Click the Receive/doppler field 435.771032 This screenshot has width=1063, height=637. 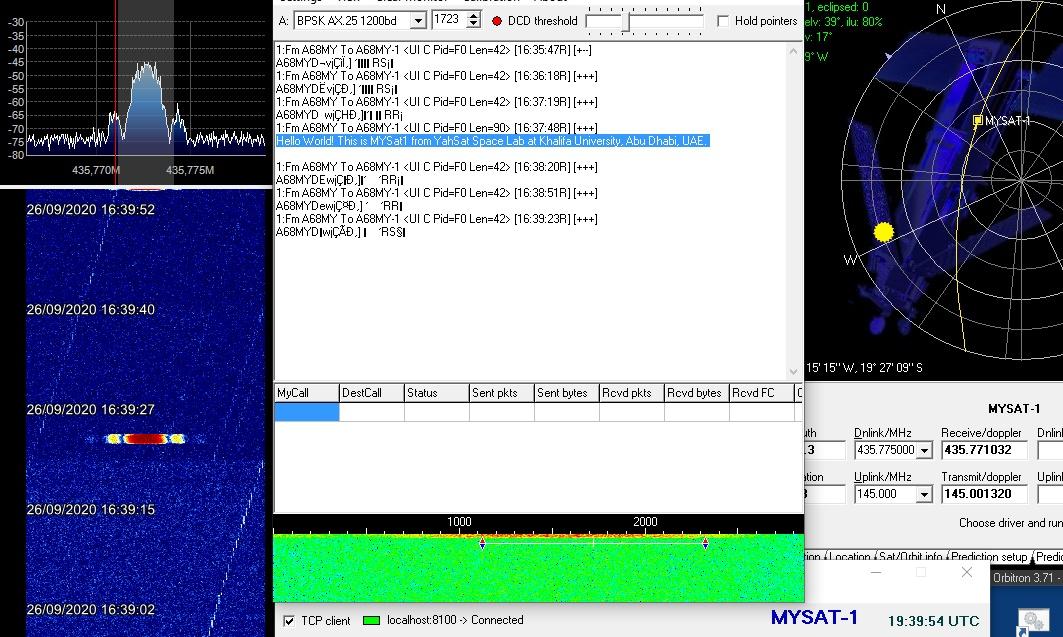click(x=984, y=450)
